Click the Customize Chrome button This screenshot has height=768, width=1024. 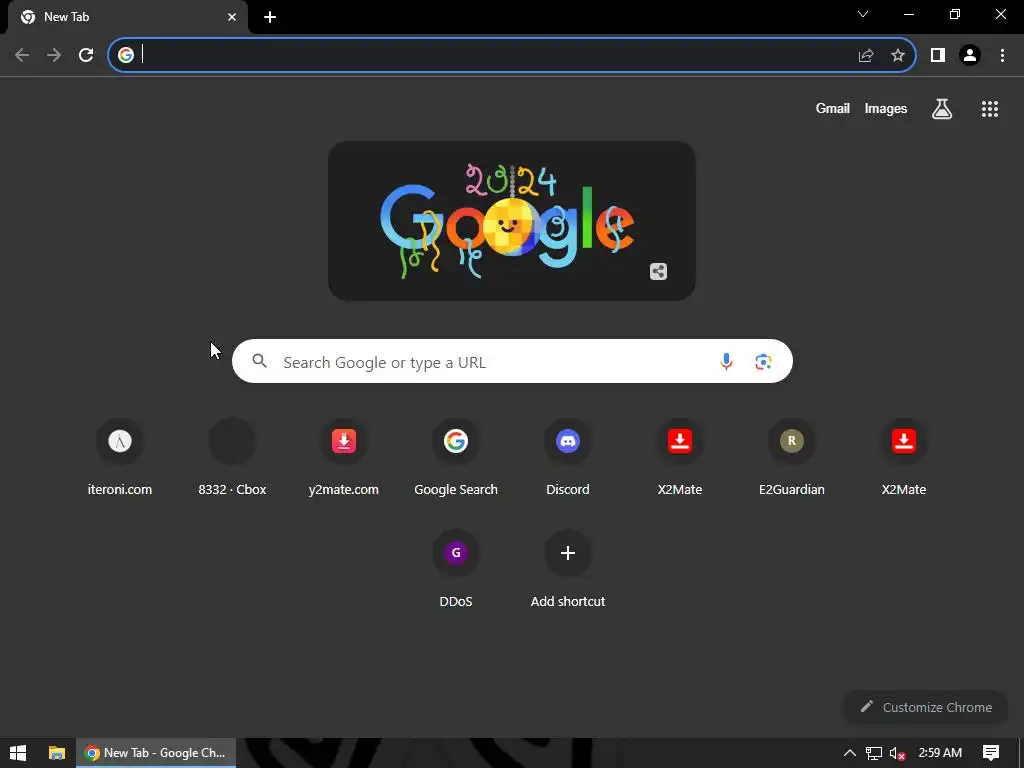[x=925, y=707]
